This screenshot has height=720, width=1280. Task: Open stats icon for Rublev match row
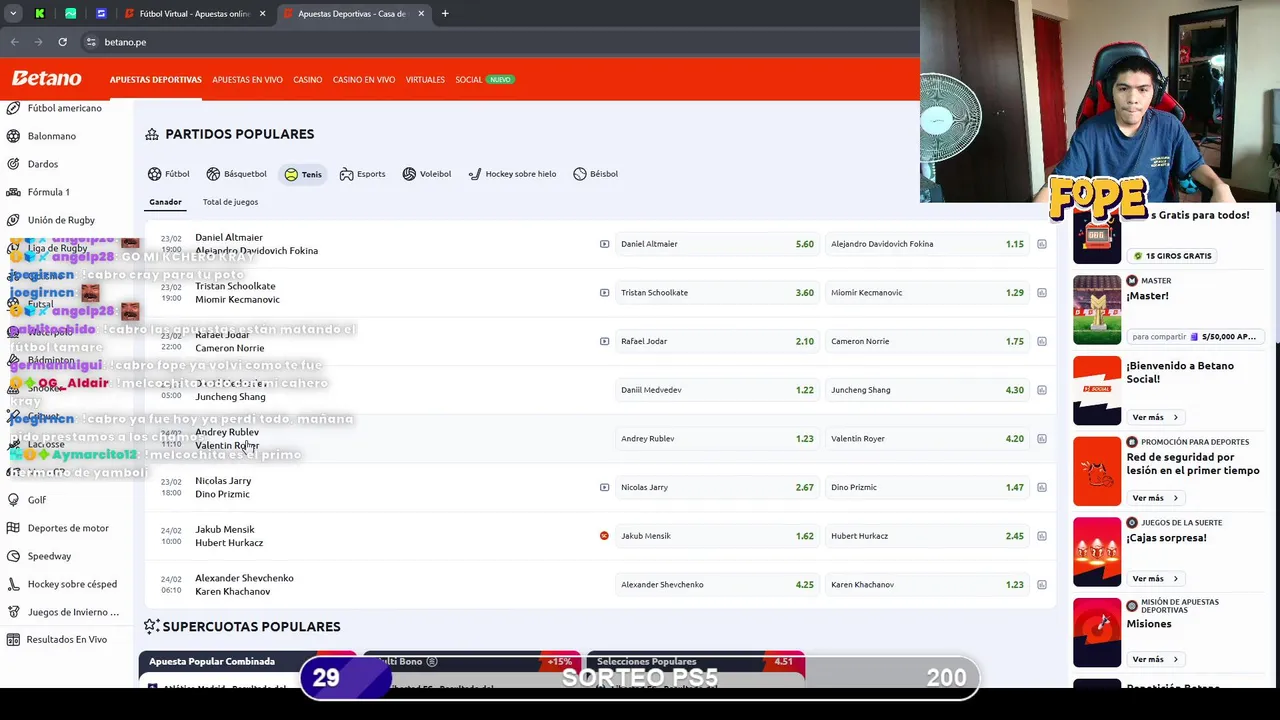(1042, 439)
